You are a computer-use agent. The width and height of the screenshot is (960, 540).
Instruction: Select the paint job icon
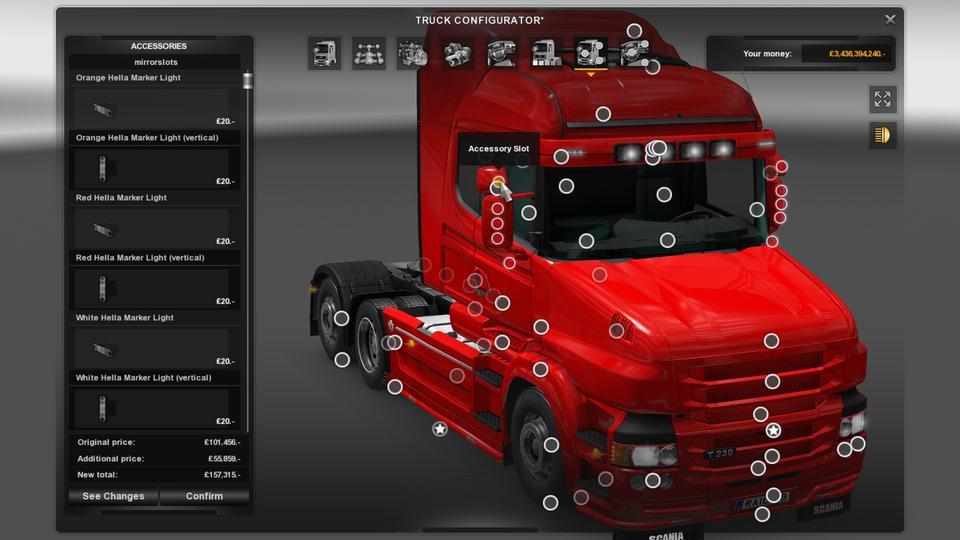click(x=545, y=53)
